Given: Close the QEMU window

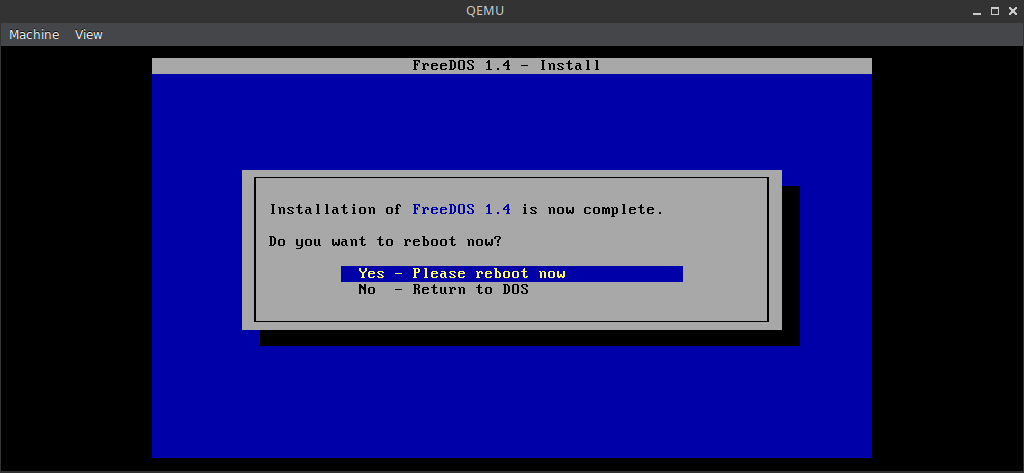Looking at the screenshot, I should click(1012, 11).
